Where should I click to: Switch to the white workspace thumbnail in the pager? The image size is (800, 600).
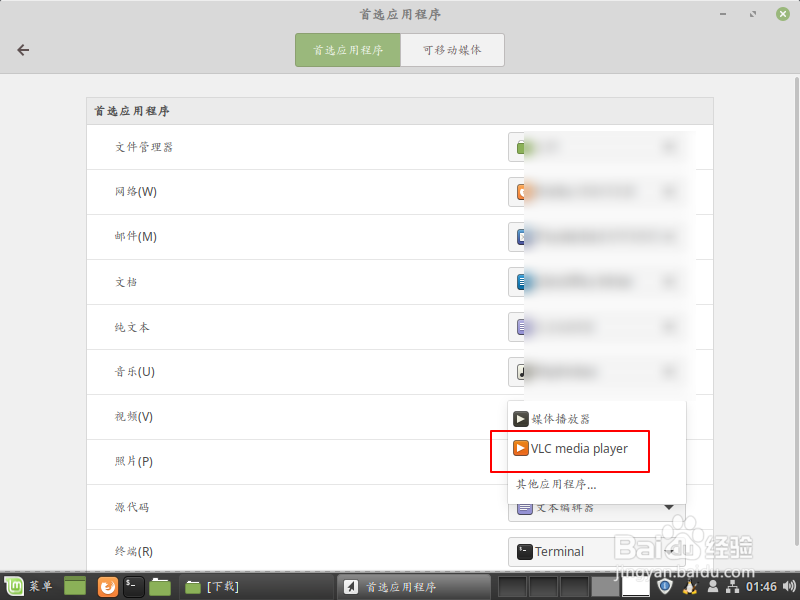636,587
